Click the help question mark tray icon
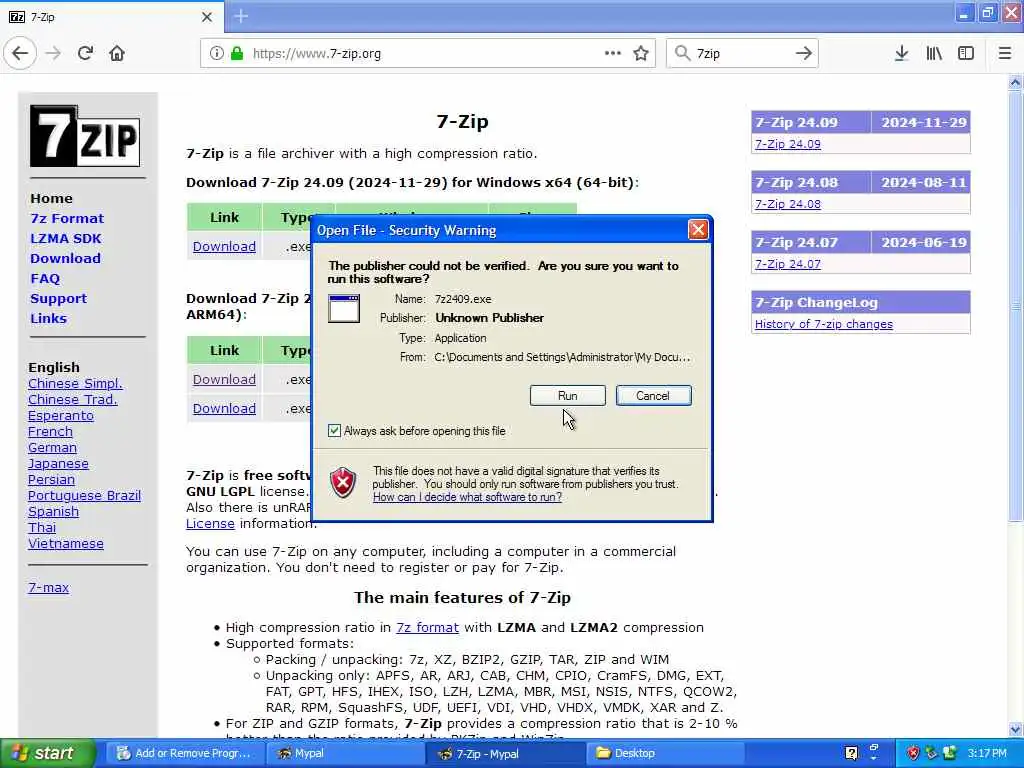This screenshot has width=1024, height=768. pos(852,753)
